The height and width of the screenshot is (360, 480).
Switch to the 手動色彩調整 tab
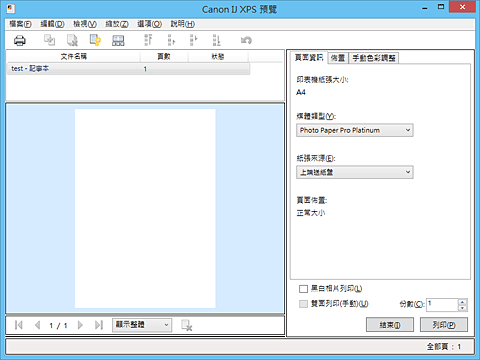point(374,58)
